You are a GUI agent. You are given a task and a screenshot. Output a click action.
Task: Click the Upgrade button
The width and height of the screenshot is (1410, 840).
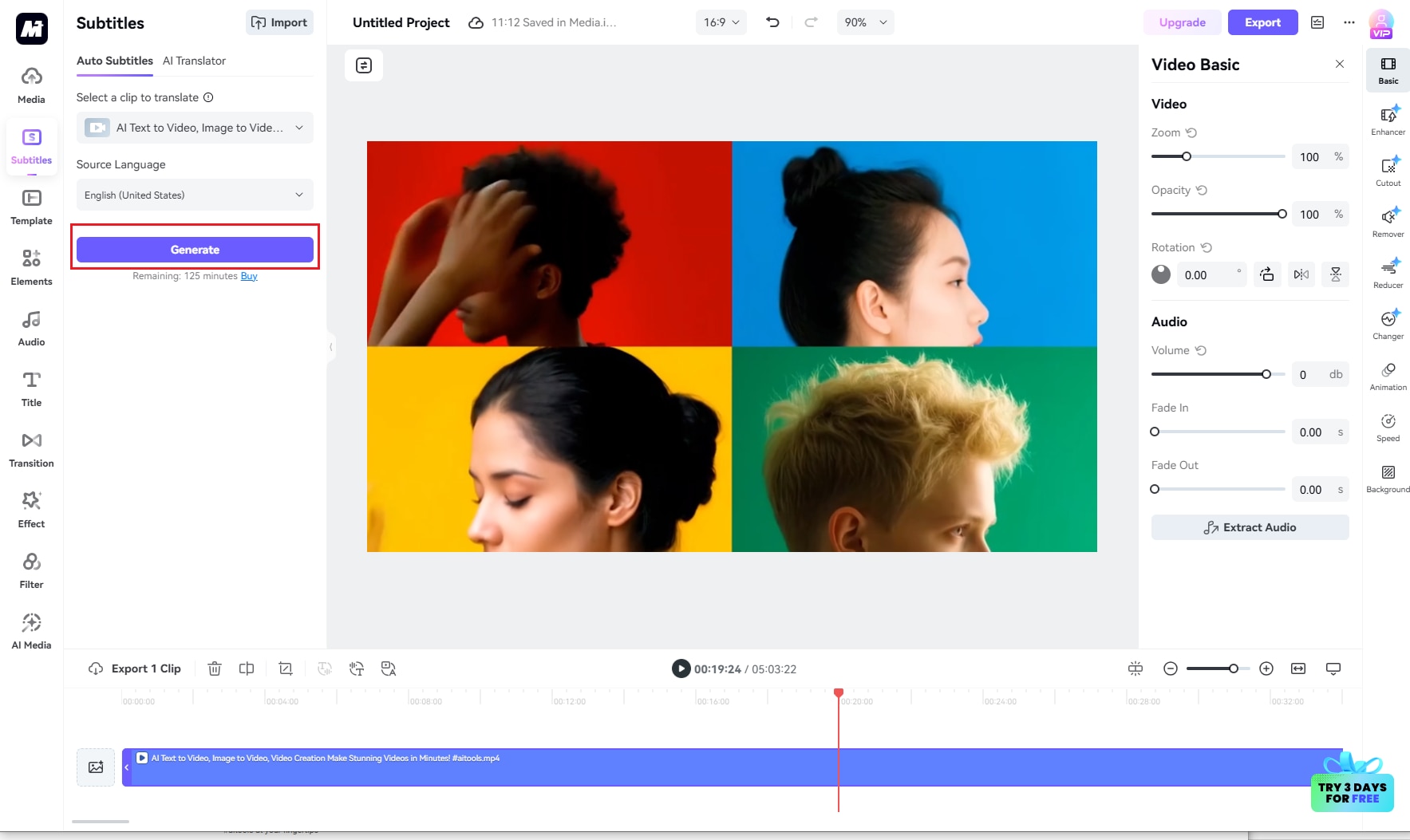(x=1182, y=22)
